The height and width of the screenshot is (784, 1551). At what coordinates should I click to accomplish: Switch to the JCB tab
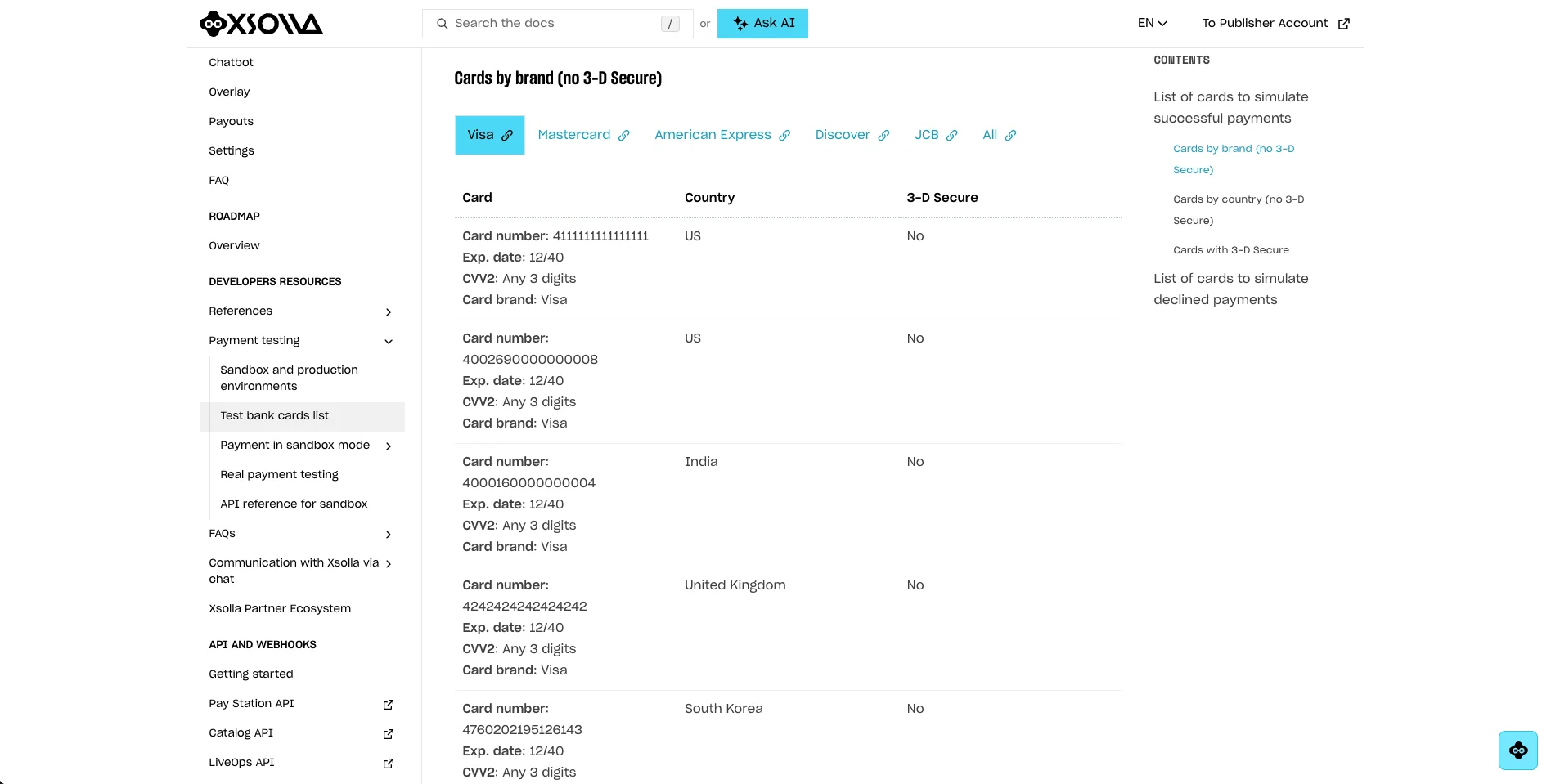coord(936,135)
